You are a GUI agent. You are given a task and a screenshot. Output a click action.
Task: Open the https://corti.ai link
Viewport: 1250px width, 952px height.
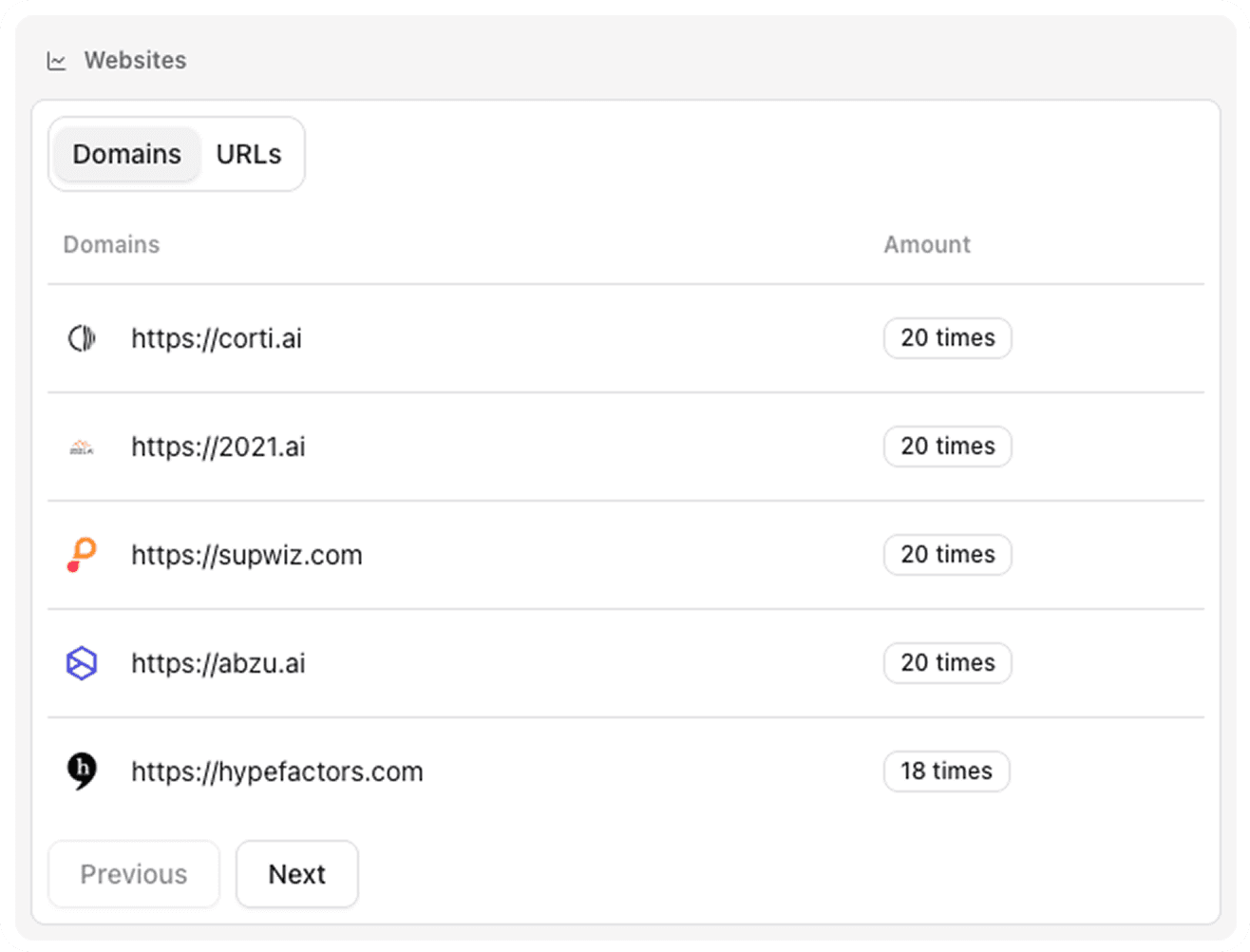tap(217, 338)
